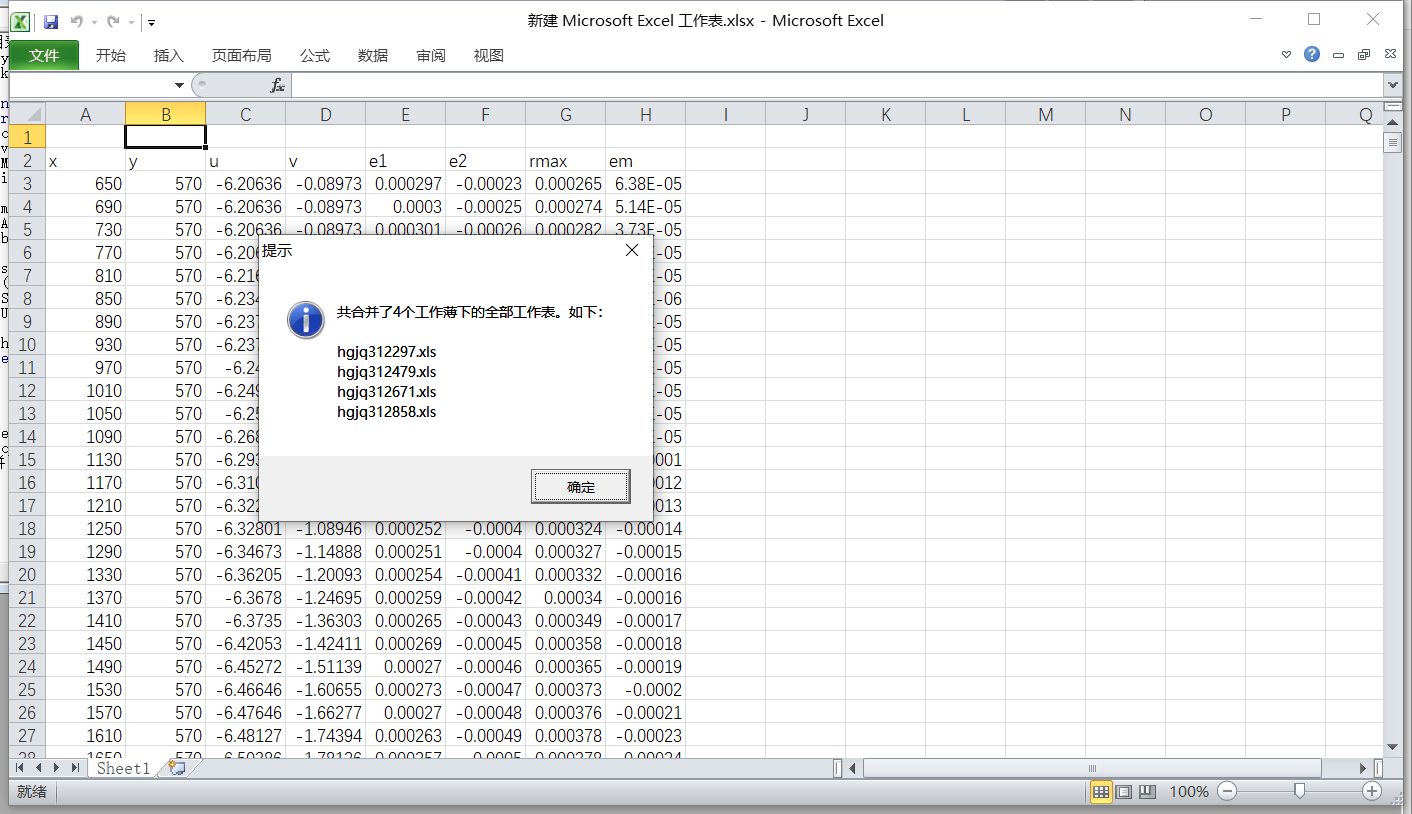Click cell H25 showing -0.0002
Screen dimensions: 1412x814
[x=645, y=689]
